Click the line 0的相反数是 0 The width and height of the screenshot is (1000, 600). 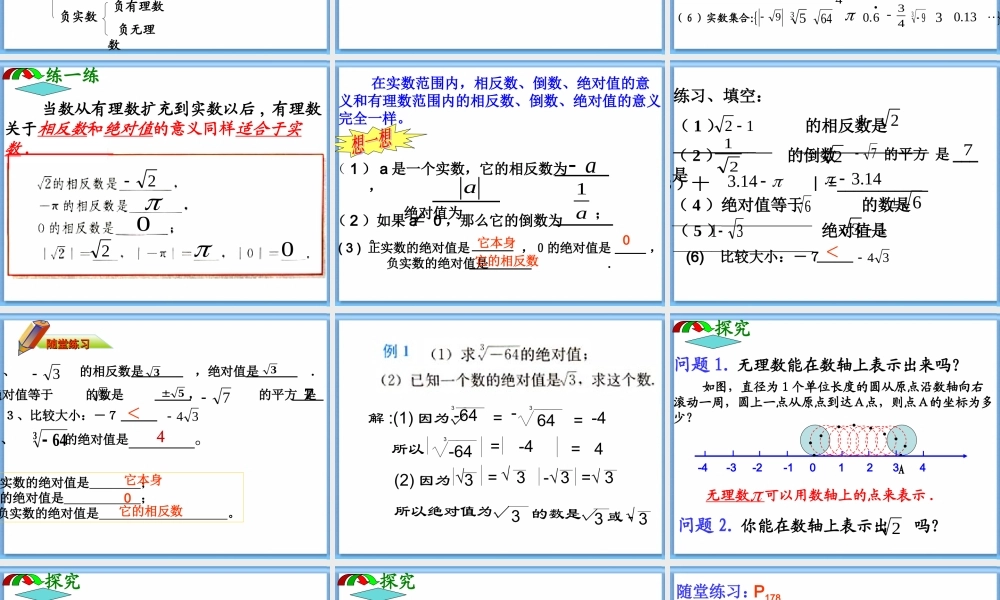coord(105,226)
